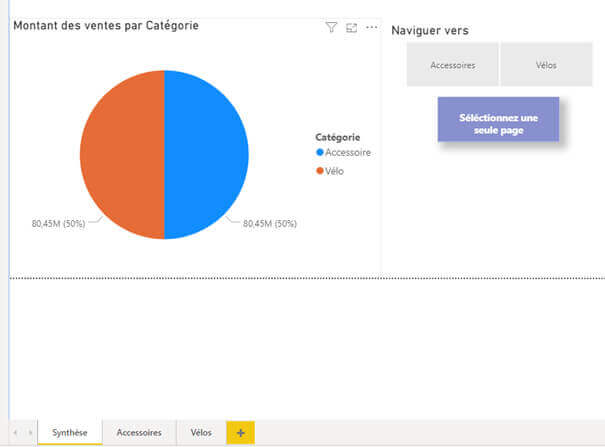Click the Sélectionnez une seule page button
The width and height of the screenshot is (605, 447).
coord(498,119)
